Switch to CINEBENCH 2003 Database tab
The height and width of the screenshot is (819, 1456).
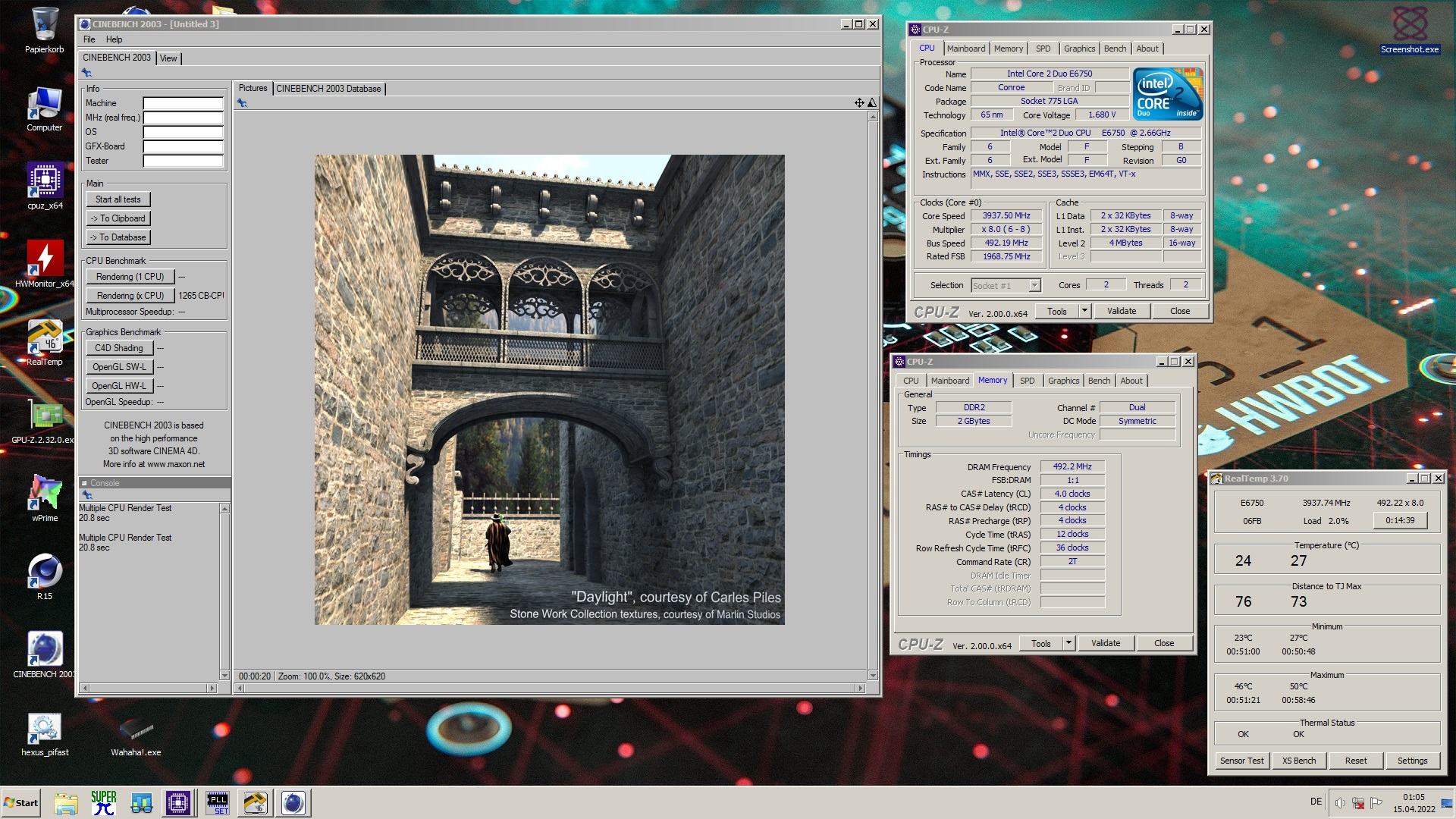tap(328, 89)
